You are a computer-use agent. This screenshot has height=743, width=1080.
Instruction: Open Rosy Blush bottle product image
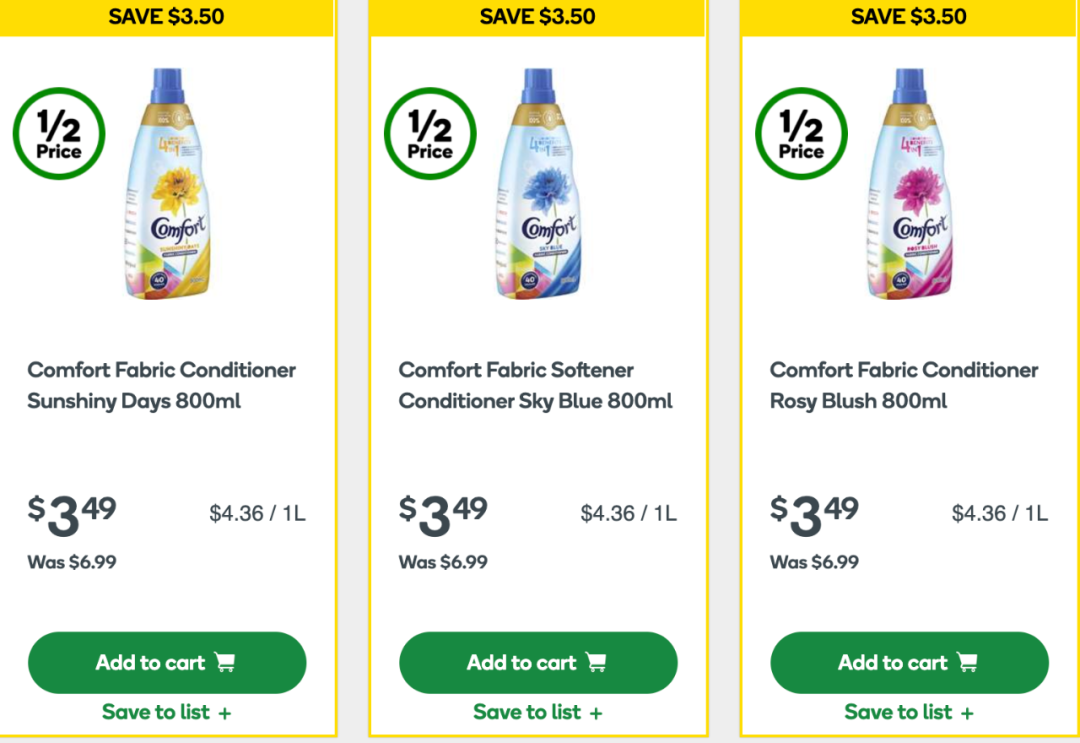point(910,184)
